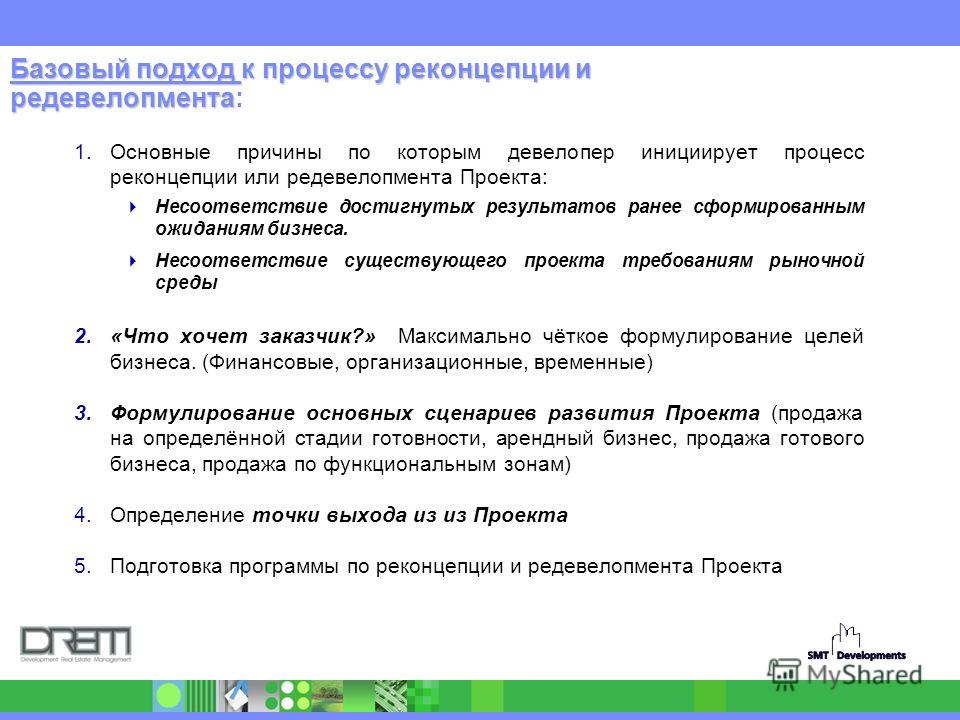Click the MyShared presentation icon
This screenshot has width=960, height=720.
click(784, 675)
